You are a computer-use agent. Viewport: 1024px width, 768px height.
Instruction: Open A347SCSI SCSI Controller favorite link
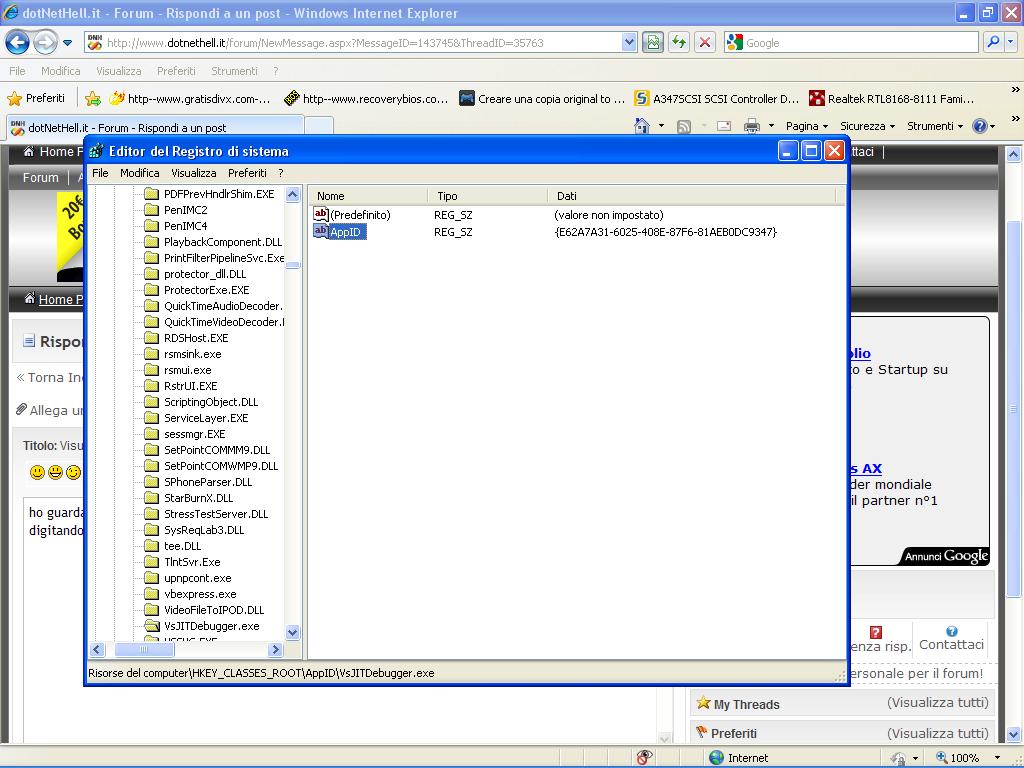click(x=717, y=99)
